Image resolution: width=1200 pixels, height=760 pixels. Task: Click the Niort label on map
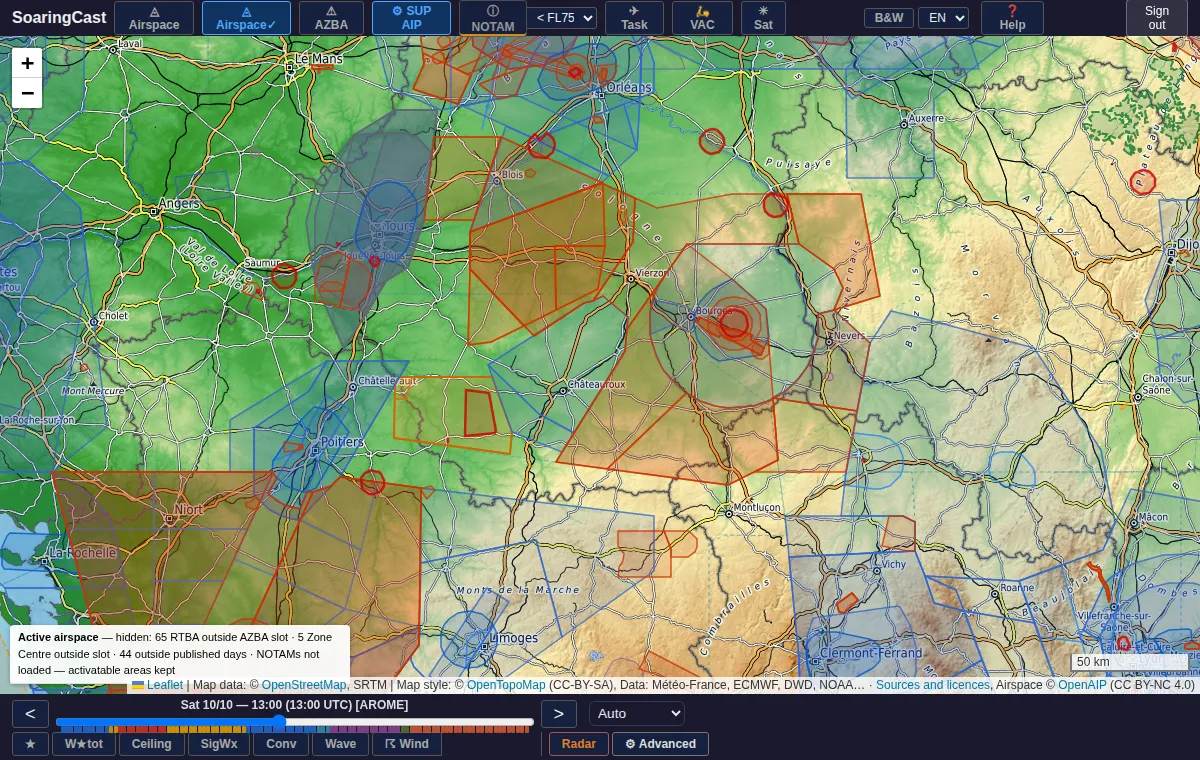(x=188, y=510)
